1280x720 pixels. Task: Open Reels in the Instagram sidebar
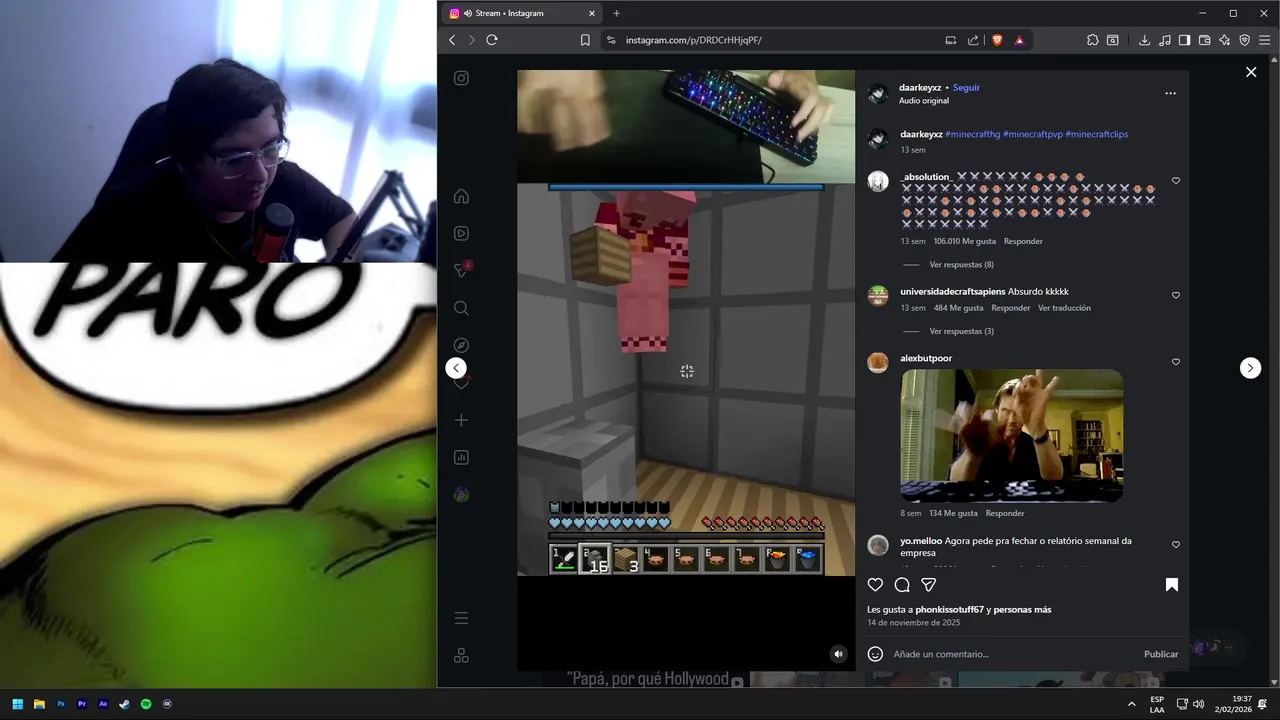point(461,233)
